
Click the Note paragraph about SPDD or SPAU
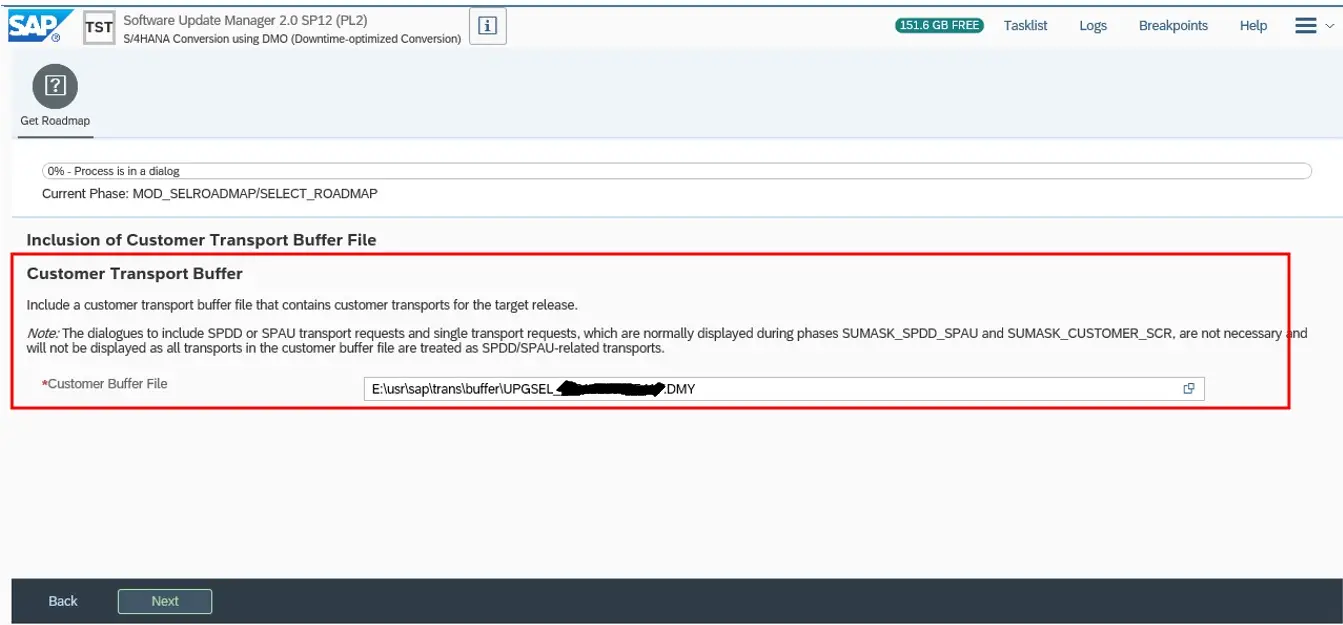pos(667,341)
